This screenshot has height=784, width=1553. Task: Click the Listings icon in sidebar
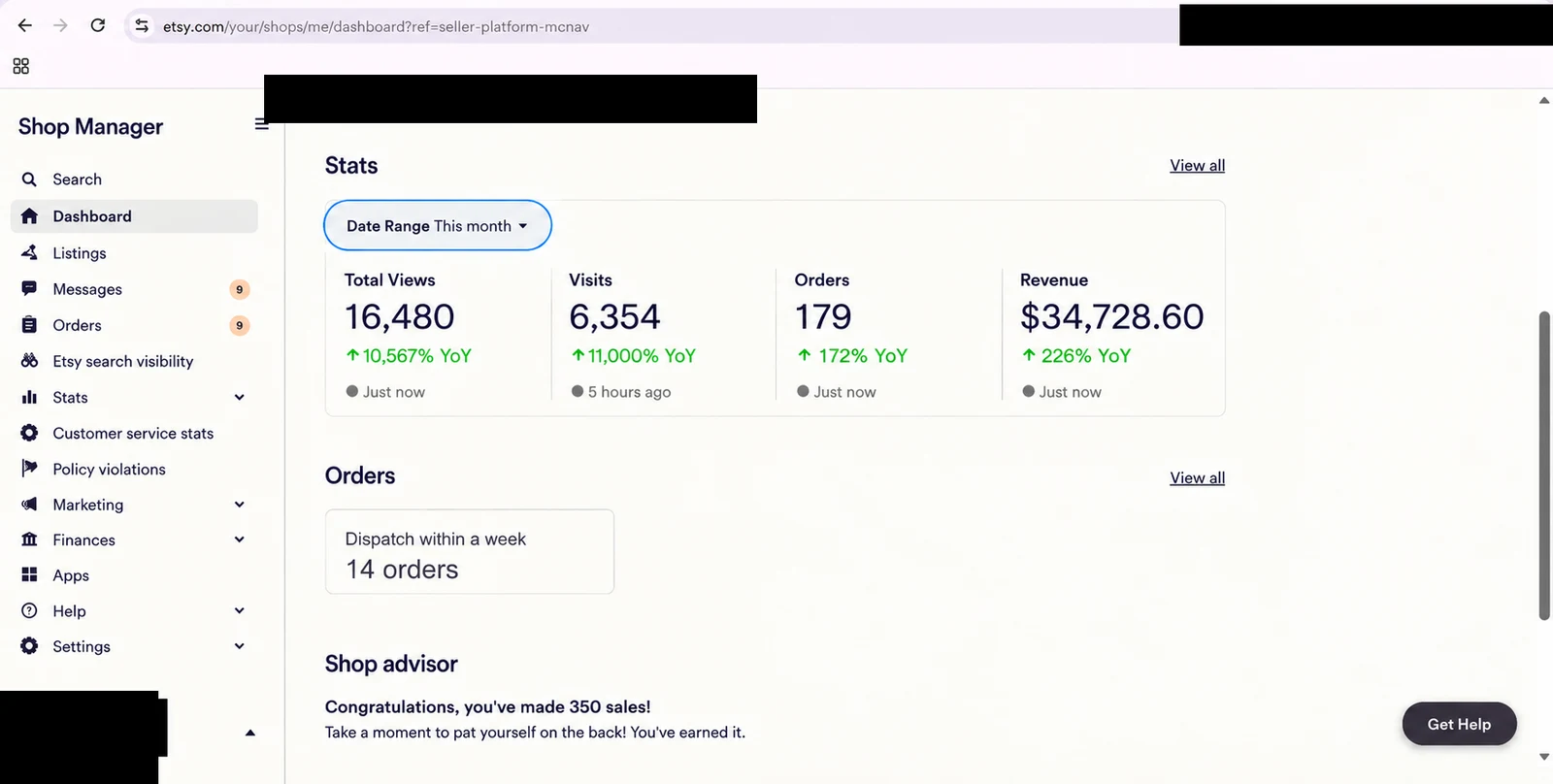coord(29,253)
